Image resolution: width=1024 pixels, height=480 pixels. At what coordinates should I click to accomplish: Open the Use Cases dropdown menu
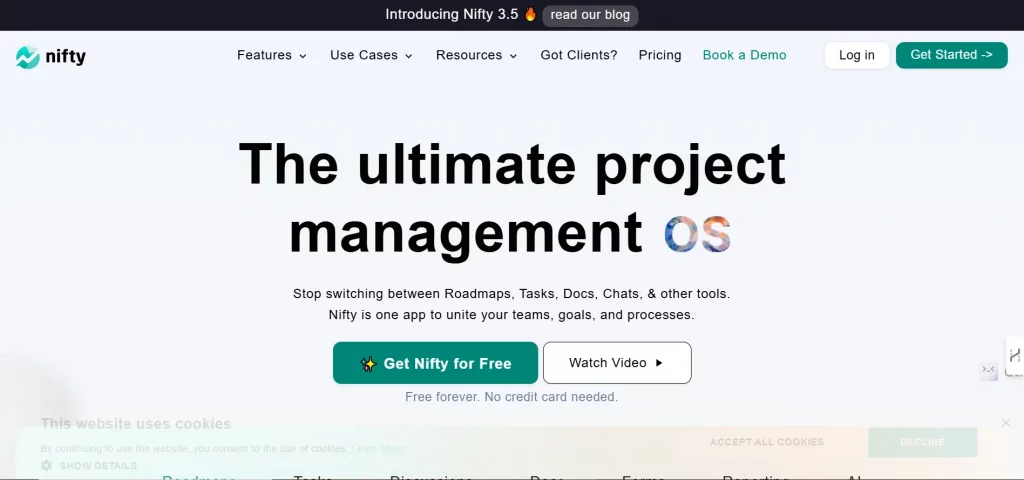(x=371, y=56)
